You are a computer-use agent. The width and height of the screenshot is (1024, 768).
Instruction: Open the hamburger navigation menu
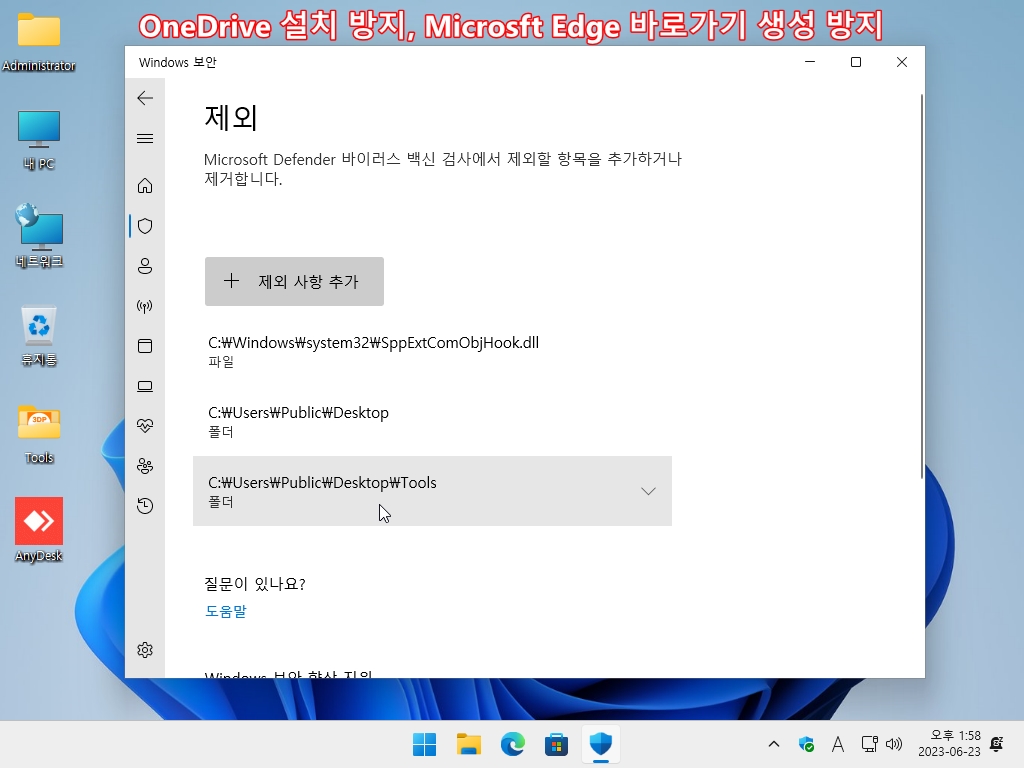point(145,138)
